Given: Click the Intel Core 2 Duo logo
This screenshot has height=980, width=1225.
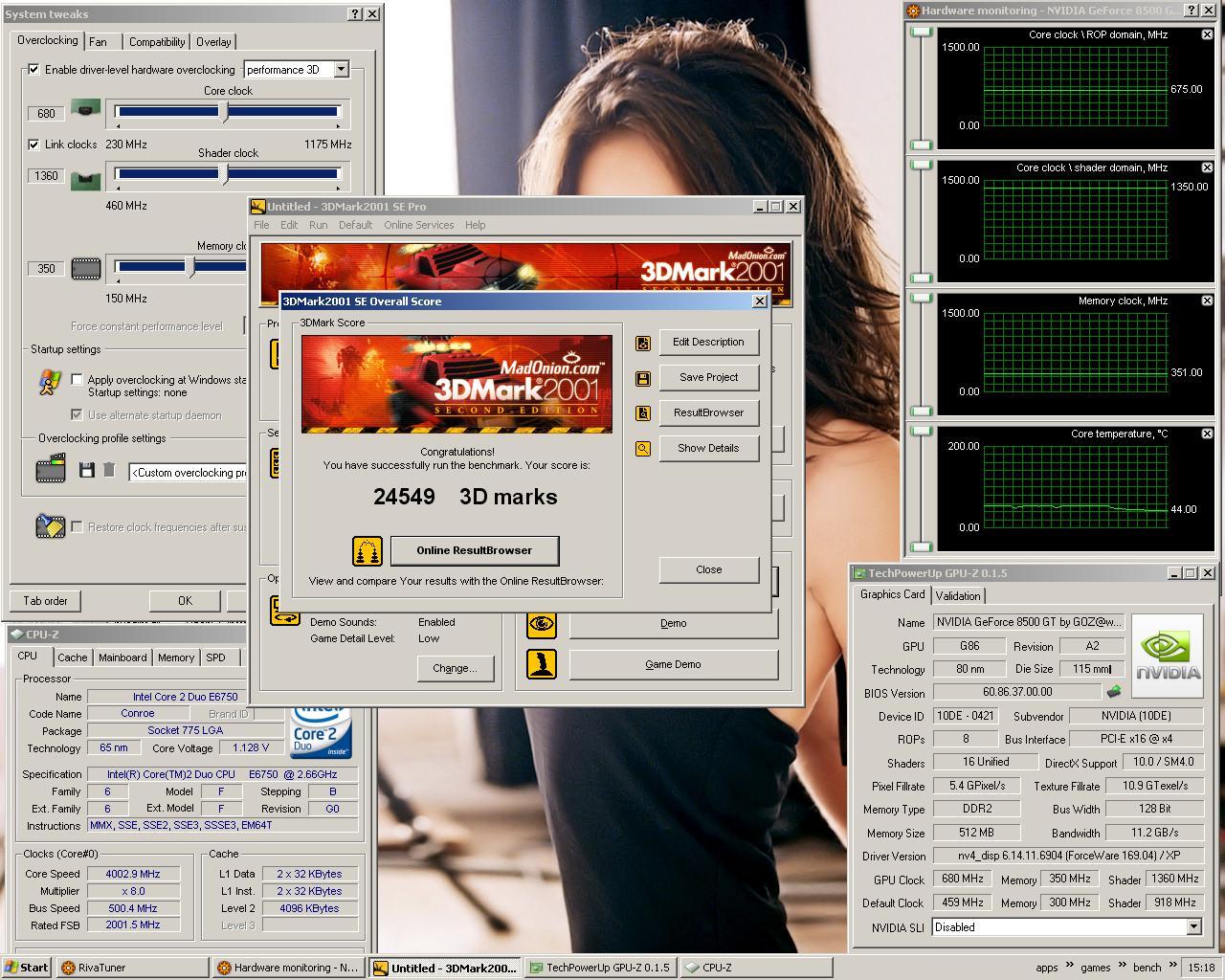Looking at the screenshot, I should (x=322, y=733).
